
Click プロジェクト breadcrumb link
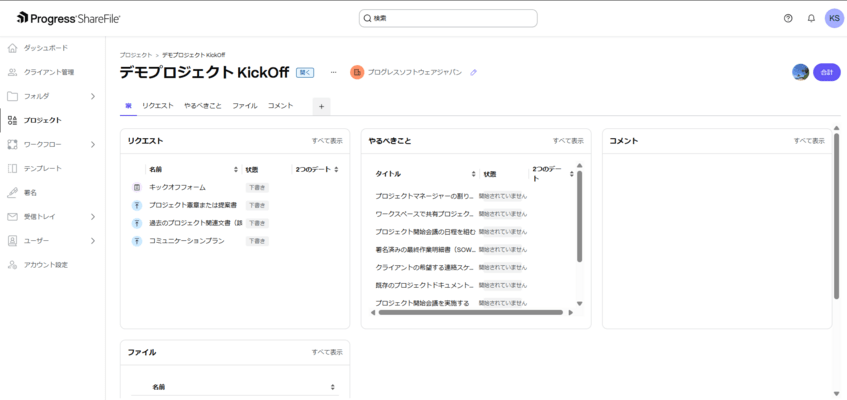coord(136,55)
